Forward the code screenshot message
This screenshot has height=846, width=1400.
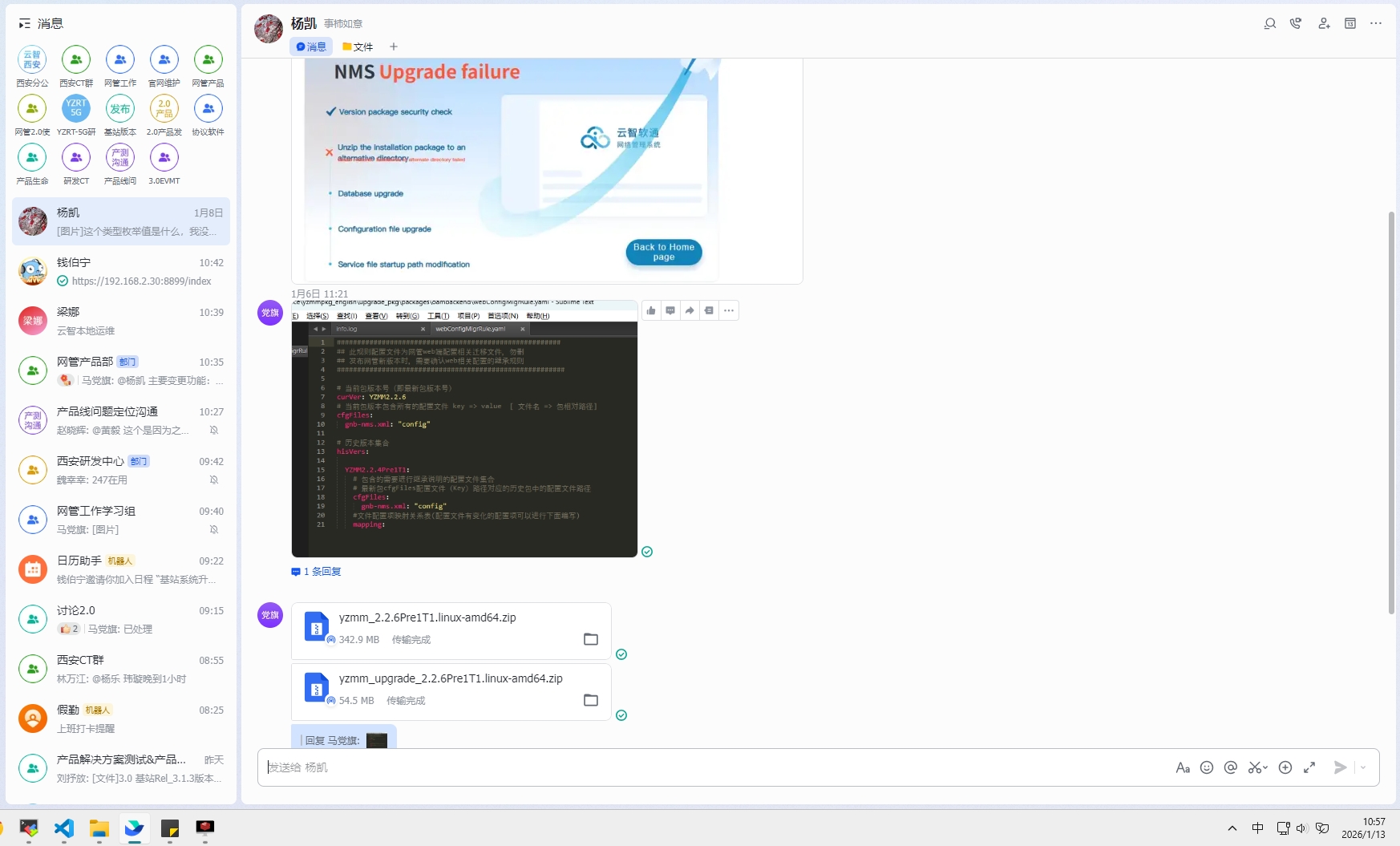pyautogui.click(x=690, y=311)
